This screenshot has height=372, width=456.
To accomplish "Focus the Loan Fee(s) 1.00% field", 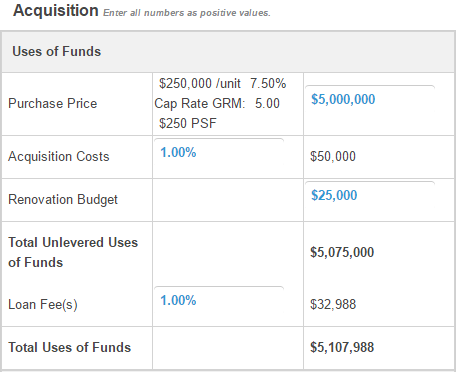I will (x=219, y=301).
